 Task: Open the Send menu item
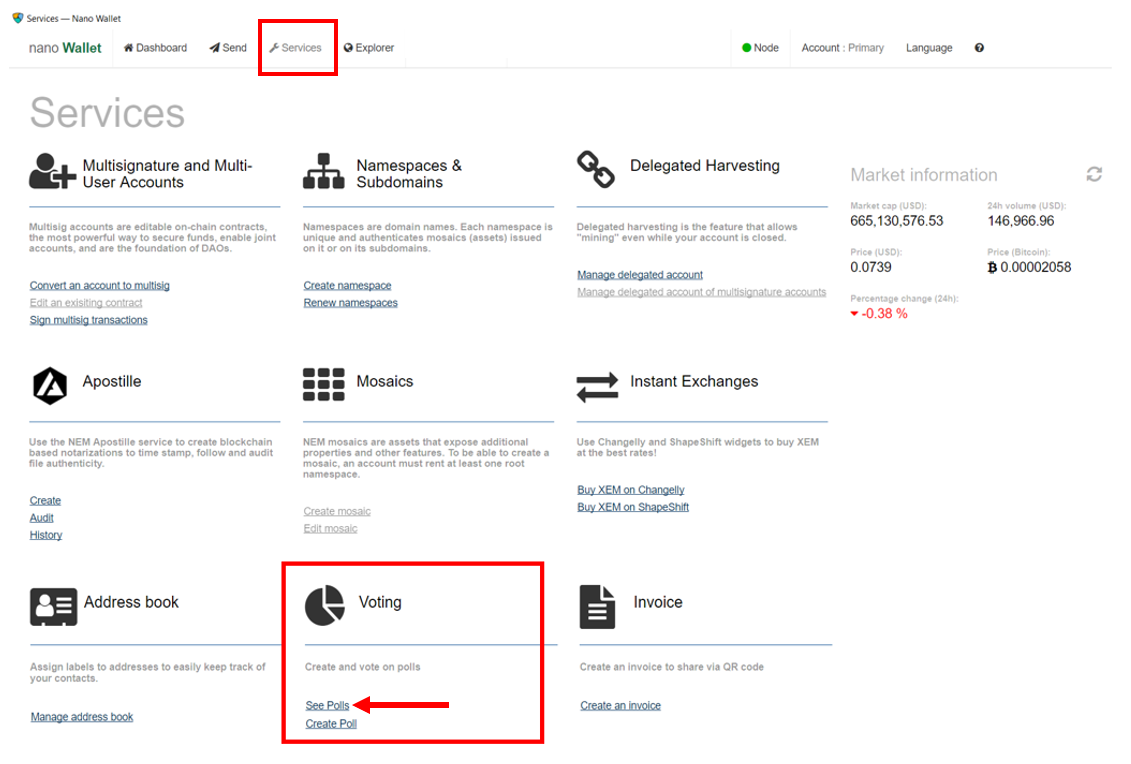tap(228, 48)
